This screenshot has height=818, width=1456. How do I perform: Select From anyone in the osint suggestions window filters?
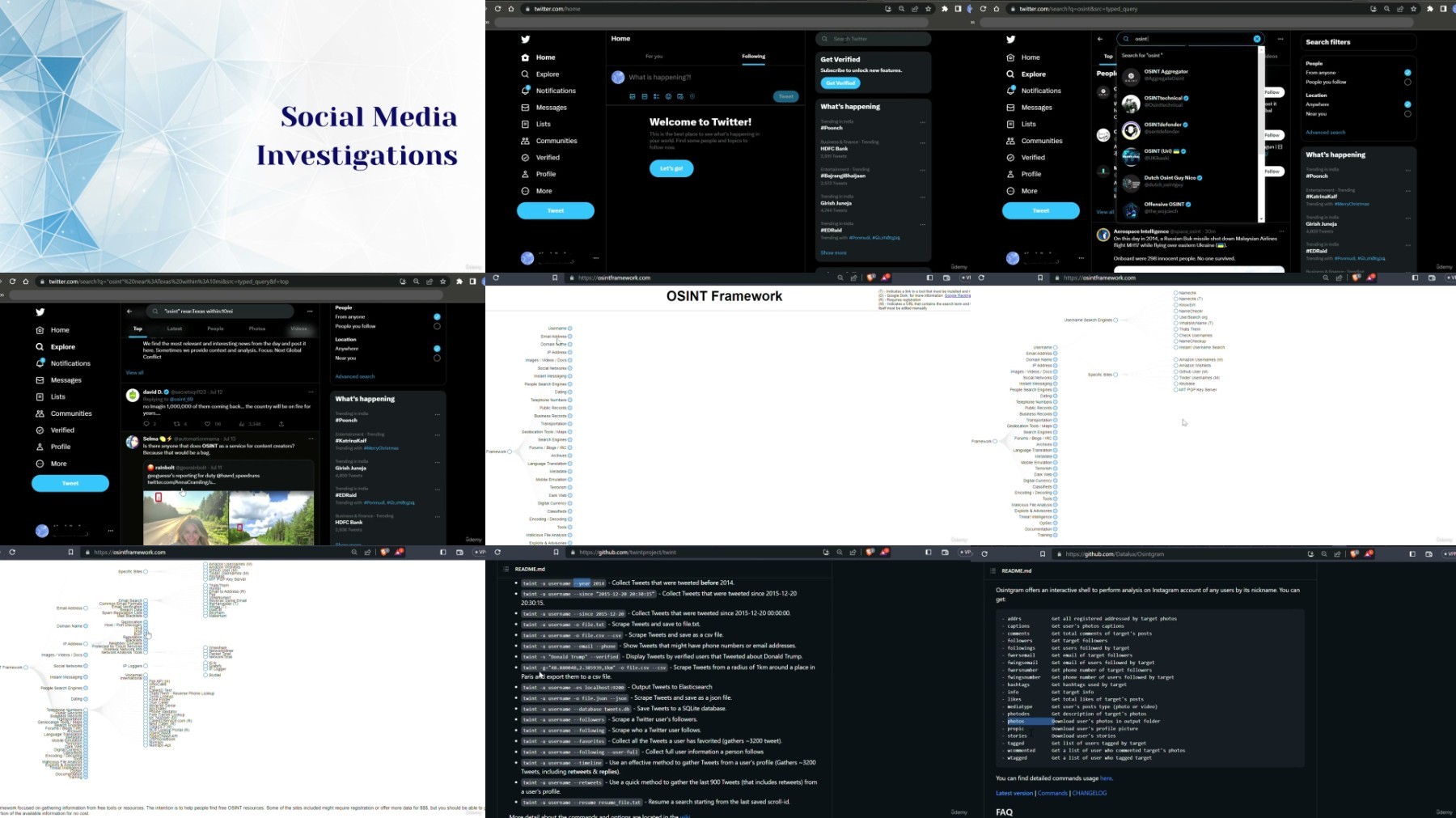[1407, 73]
